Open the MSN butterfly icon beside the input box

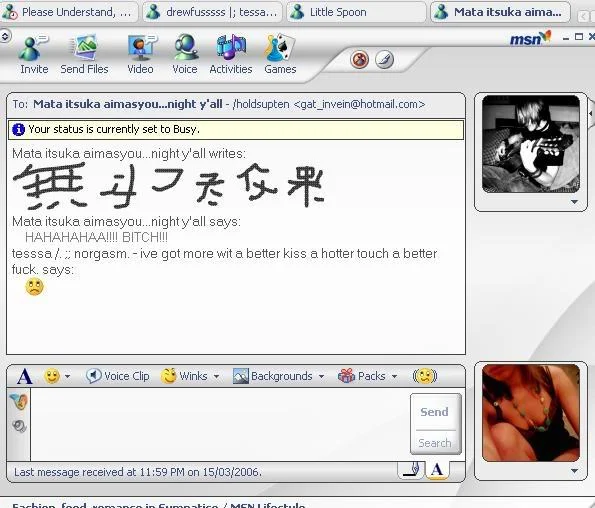point(19,402)
